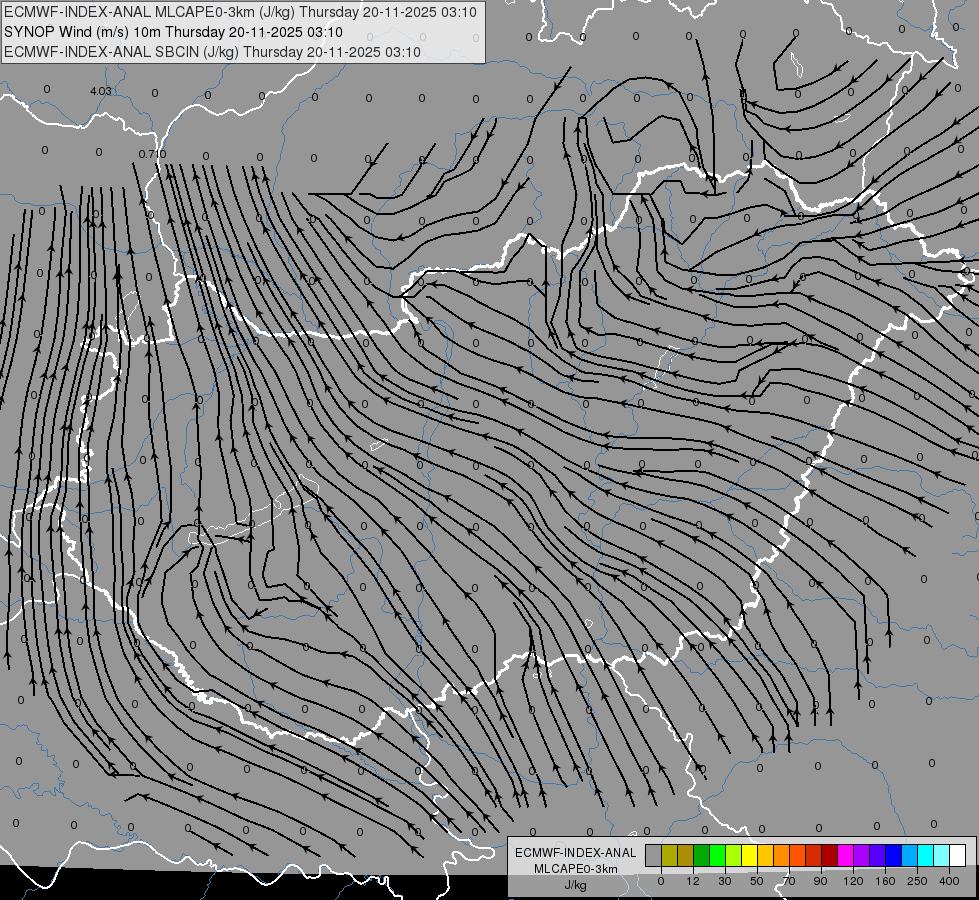Click the legend MLCAPE0-3km label
The width and height of the screenshot is (979, 900).
click(576, 869)
